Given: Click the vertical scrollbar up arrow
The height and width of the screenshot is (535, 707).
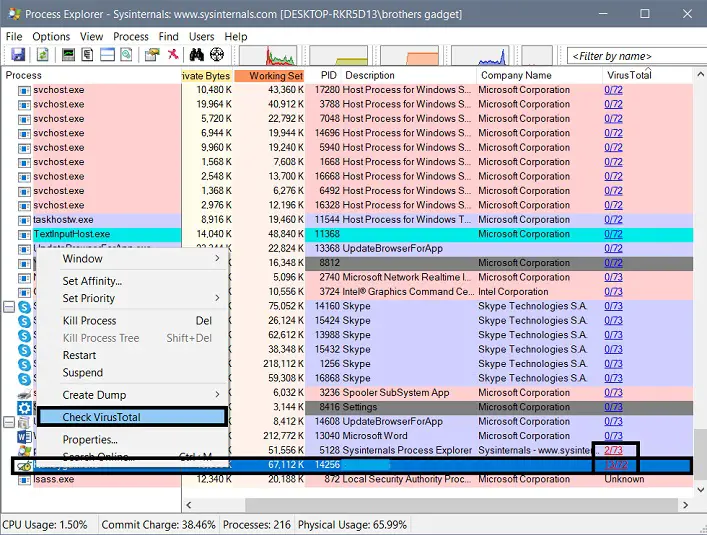Looking at the screenshot, I should point(700,74).
